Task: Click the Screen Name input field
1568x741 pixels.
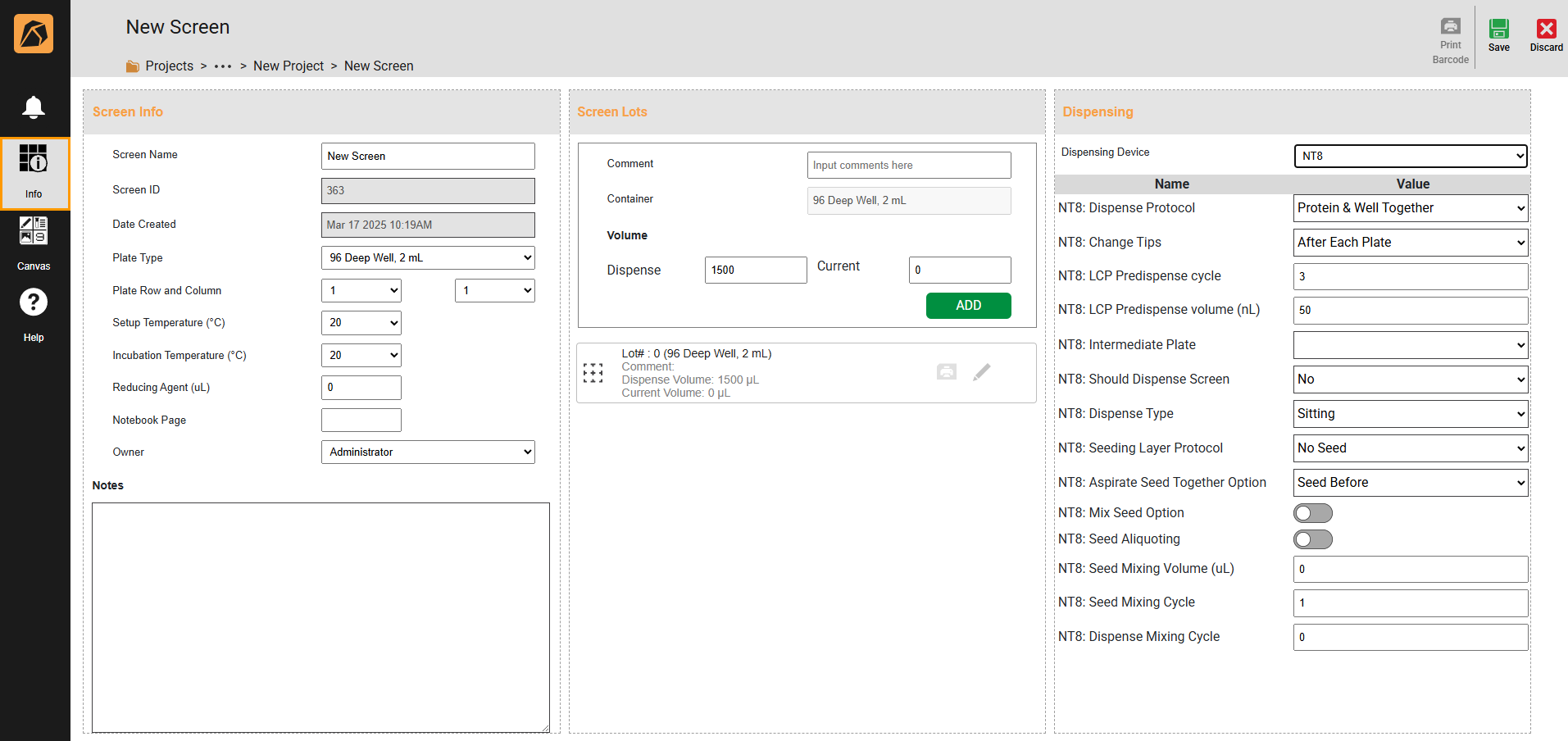Action: [x=428, y=157]
